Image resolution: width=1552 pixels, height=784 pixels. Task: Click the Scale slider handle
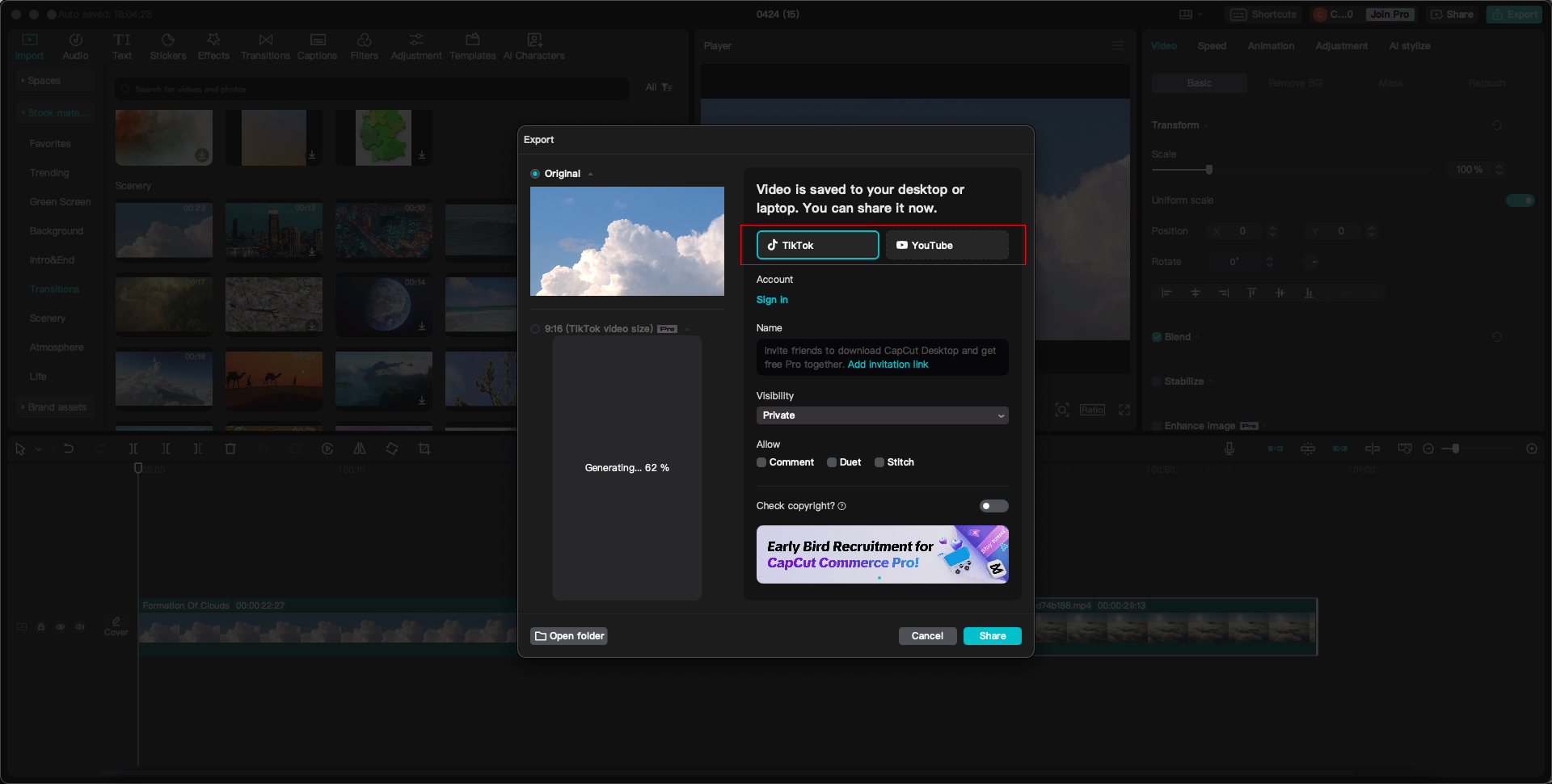tap(1209, 170)
